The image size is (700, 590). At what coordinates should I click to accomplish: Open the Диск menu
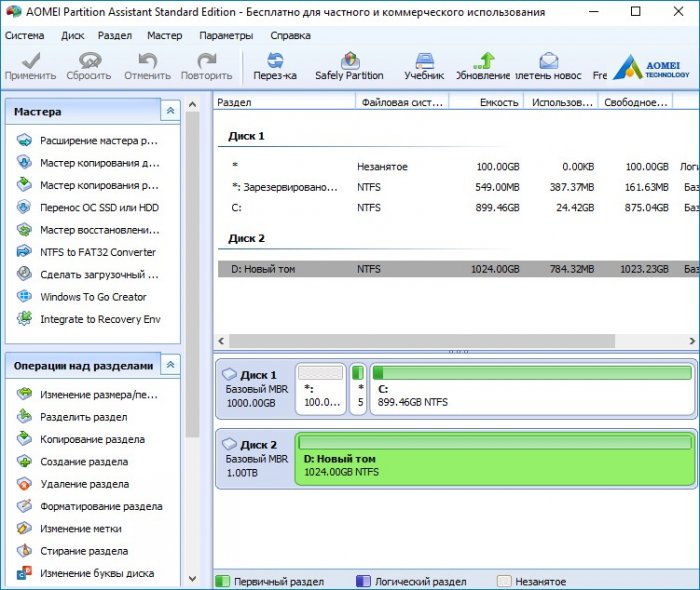73,36
